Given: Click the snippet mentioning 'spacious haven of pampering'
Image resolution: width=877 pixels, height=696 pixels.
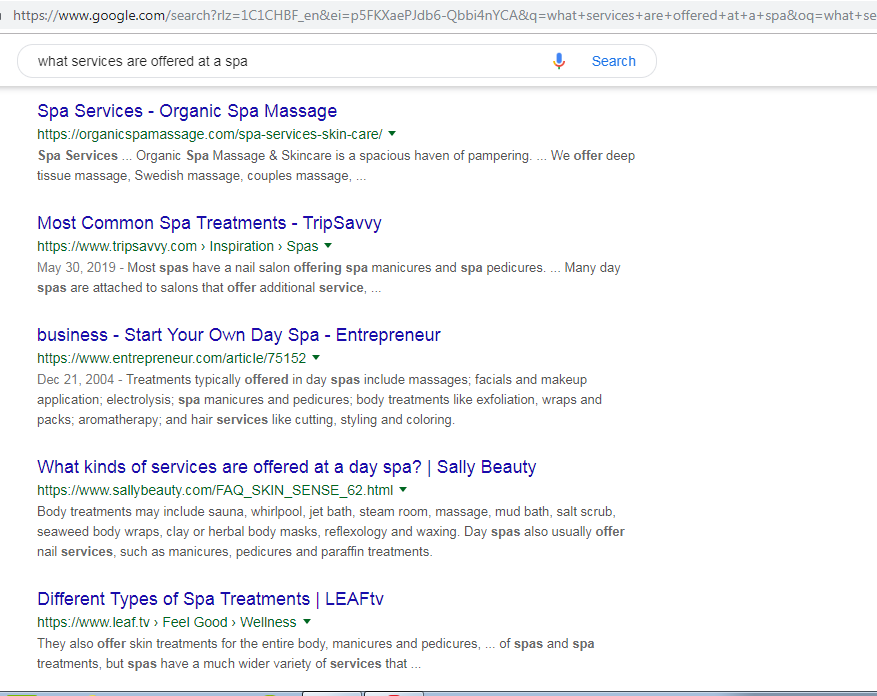Looking at the screenshot, I should tap(336, 166).
